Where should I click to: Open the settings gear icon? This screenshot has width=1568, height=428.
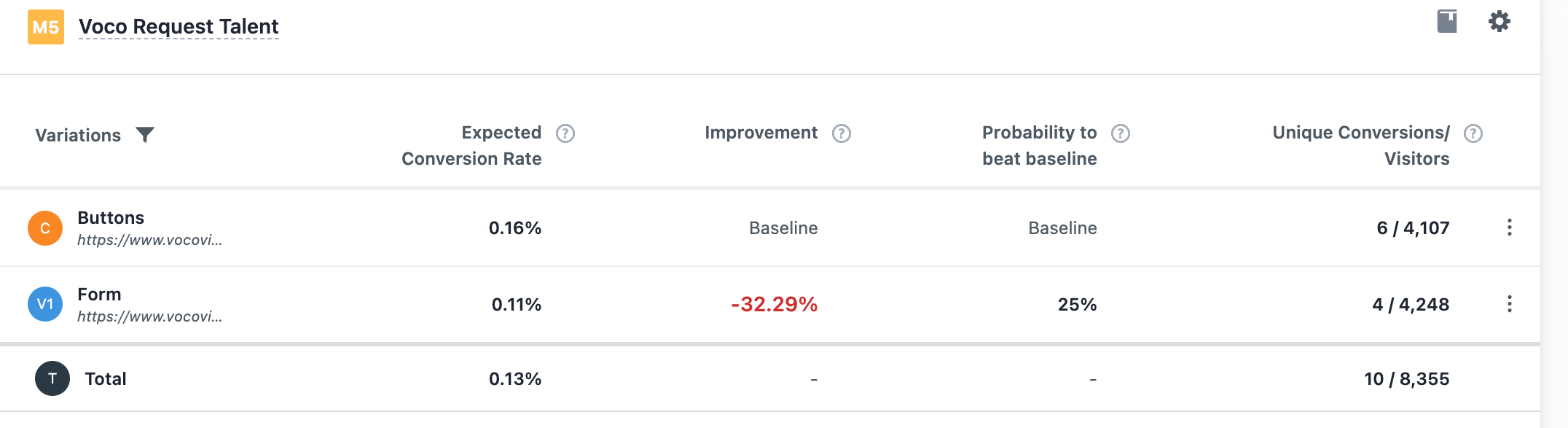[1499, 21]
